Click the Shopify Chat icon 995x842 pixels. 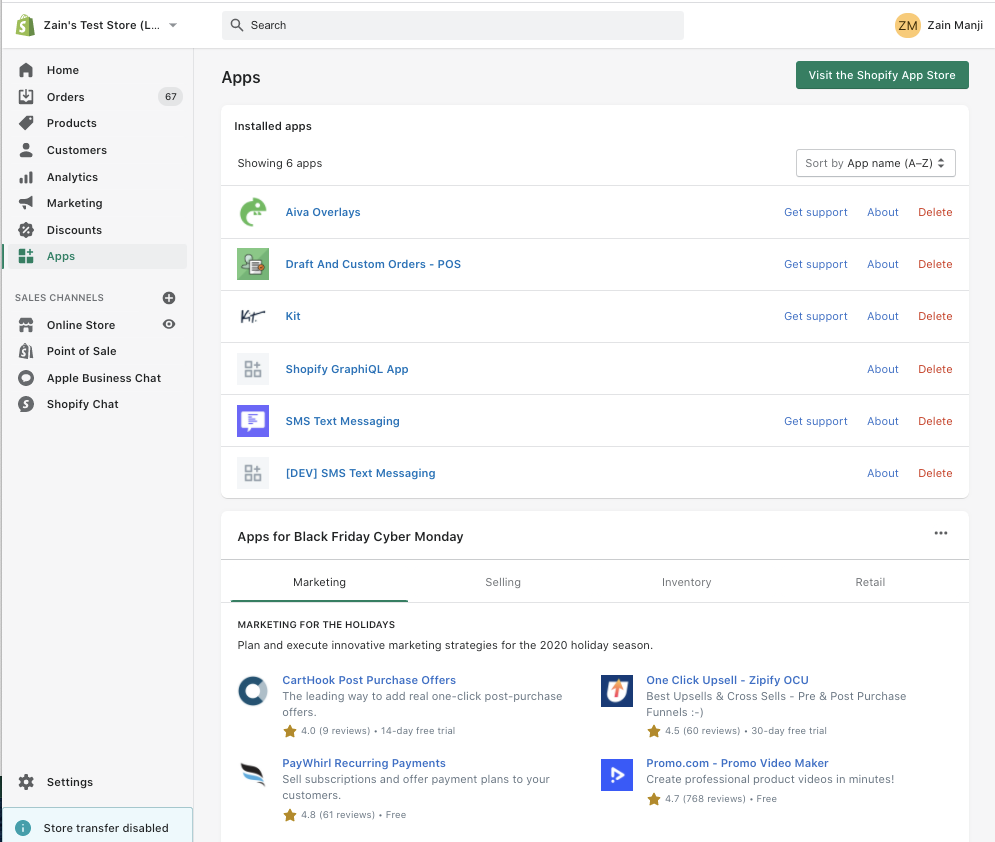tap(26, 404)
